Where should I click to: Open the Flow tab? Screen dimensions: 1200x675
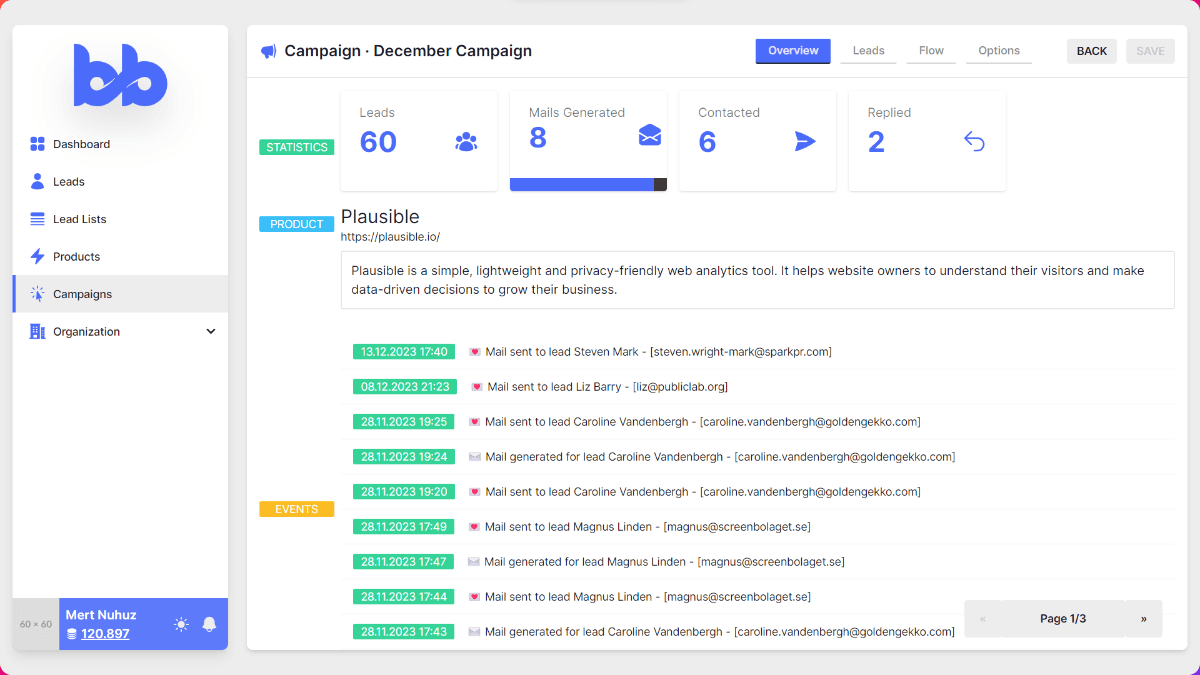click(x=931, y=51)
